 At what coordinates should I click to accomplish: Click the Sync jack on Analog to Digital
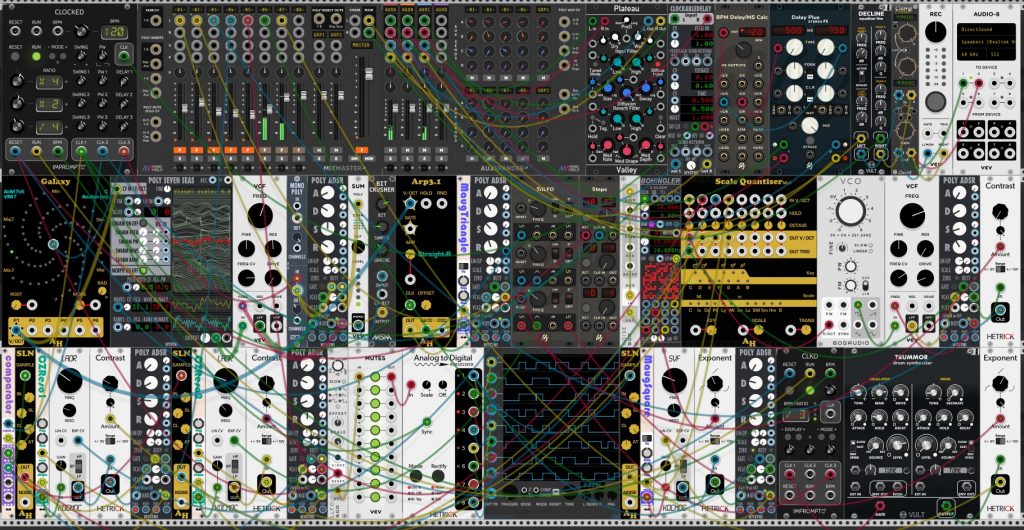[x=426, y=422]
